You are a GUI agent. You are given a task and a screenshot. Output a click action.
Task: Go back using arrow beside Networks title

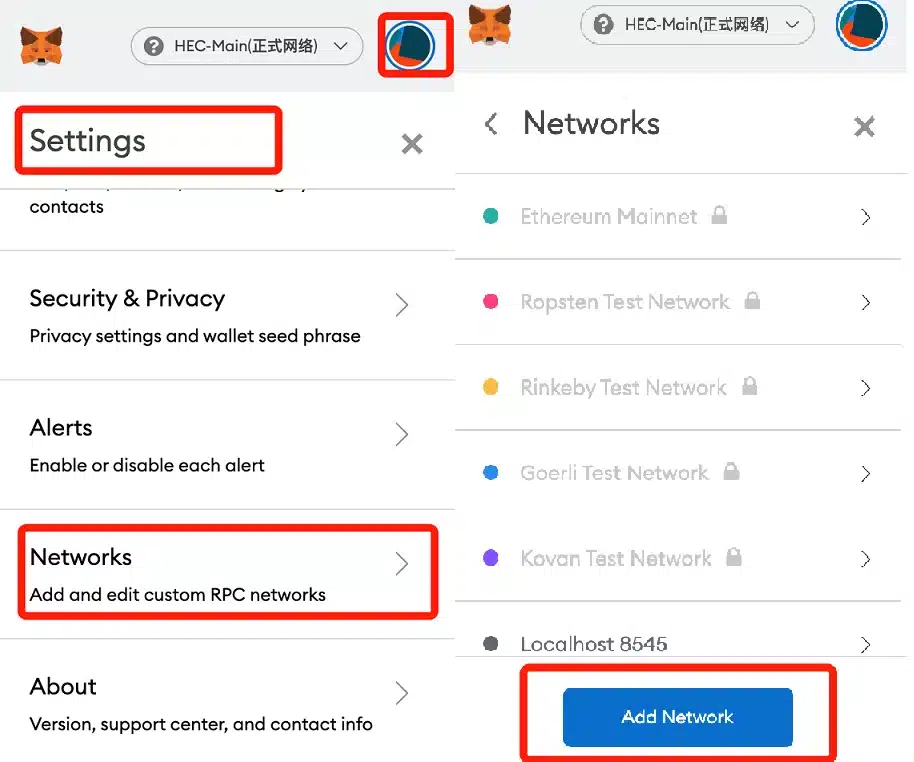[491, 124]
